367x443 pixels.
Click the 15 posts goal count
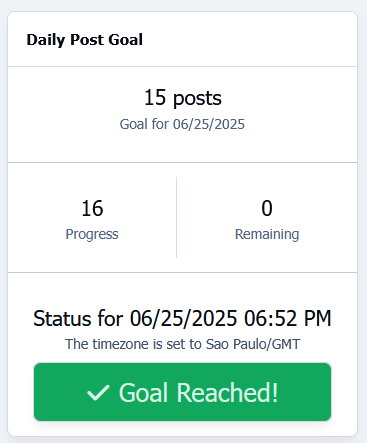pyautogui.click(x=183, y=98)
